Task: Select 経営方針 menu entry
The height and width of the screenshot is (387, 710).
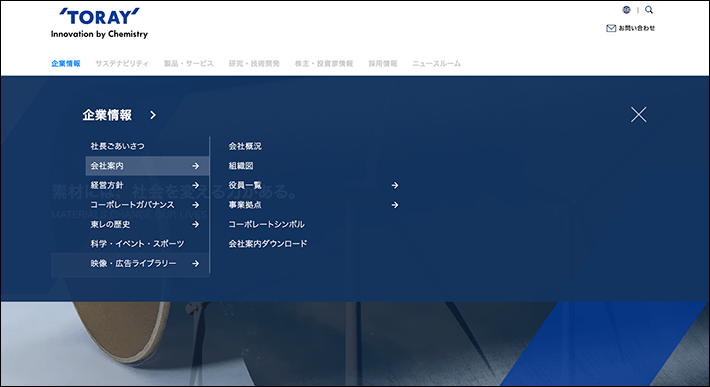Action: (107, 185)
